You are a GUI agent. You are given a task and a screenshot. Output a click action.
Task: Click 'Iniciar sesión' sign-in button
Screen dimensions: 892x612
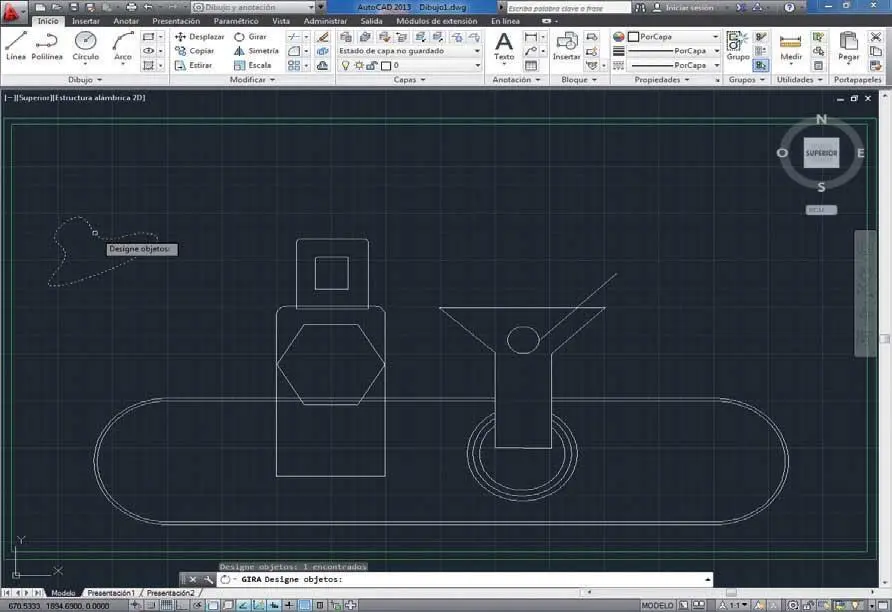pos(683,7)
